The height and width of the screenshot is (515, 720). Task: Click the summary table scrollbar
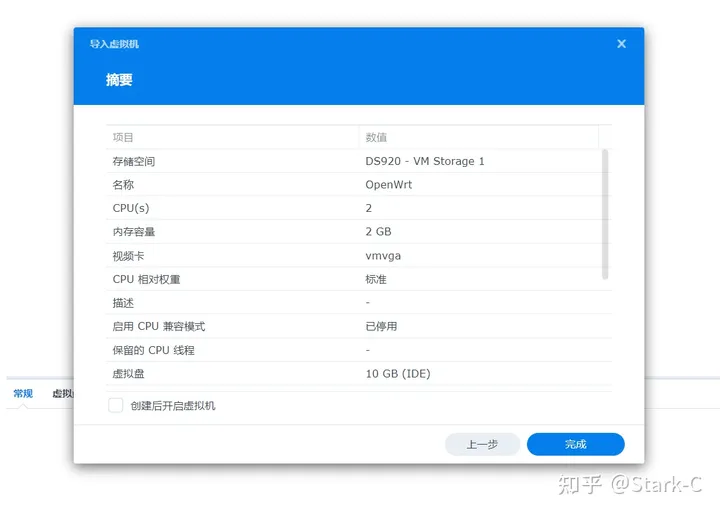[605, 214]
